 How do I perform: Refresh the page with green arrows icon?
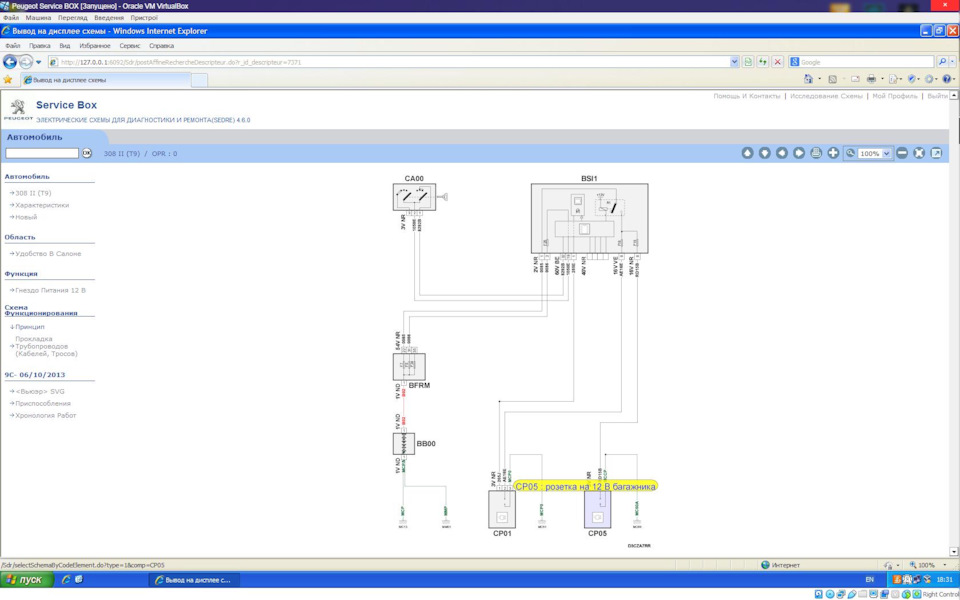click(x=763, y=62)
